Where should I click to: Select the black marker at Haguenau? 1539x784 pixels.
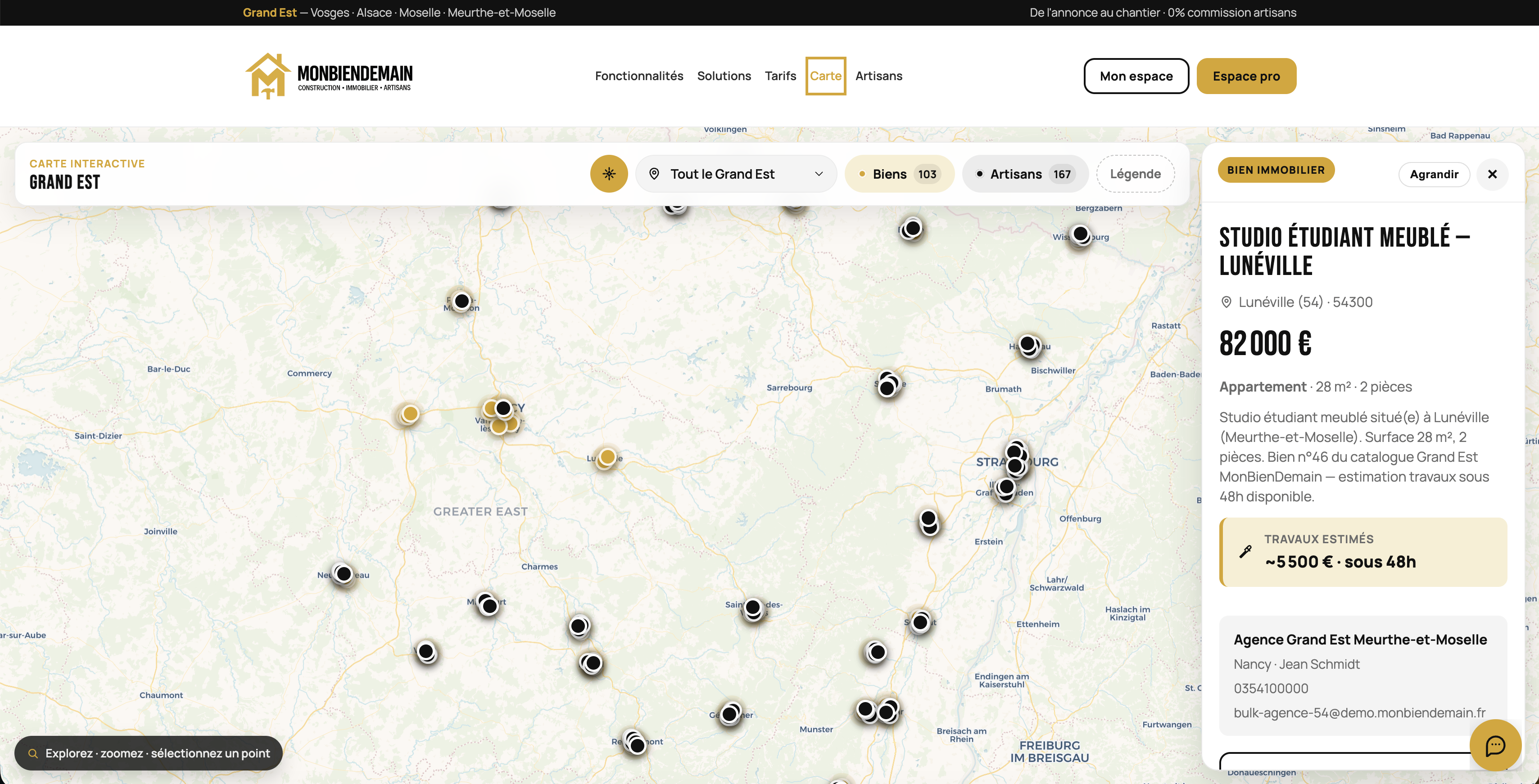[x=1028, y=344]
